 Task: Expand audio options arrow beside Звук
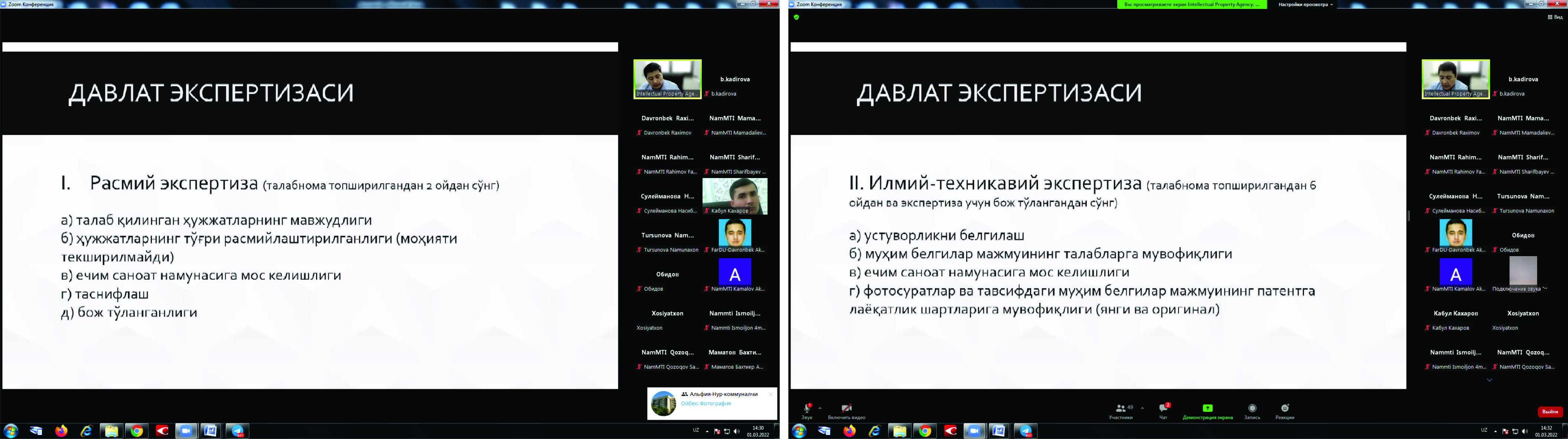pos(820,408)
